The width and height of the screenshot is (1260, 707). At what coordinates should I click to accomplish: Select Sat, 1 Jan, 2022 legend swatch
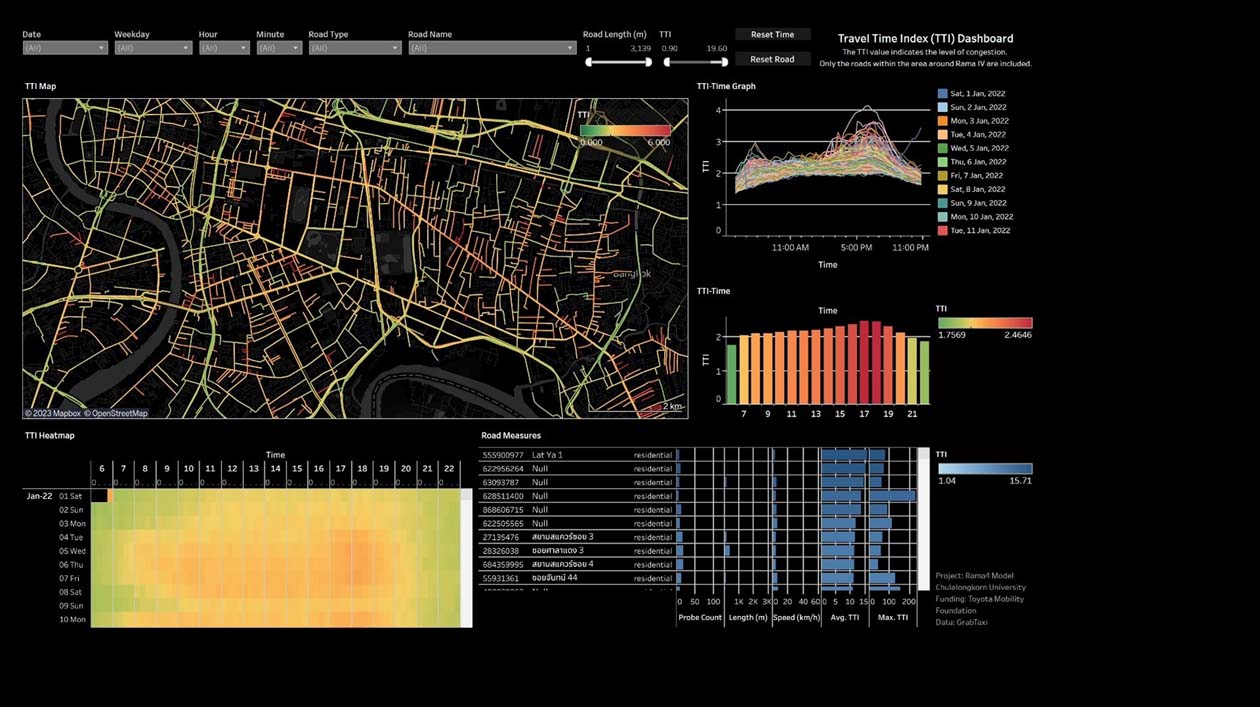pos(943,93)
